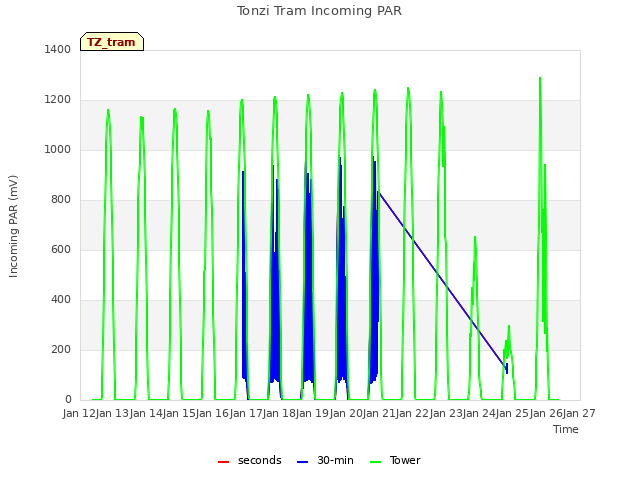
Task: Click the 'Jan 18' x-axis tick label
Action: [x=279, y=413]
